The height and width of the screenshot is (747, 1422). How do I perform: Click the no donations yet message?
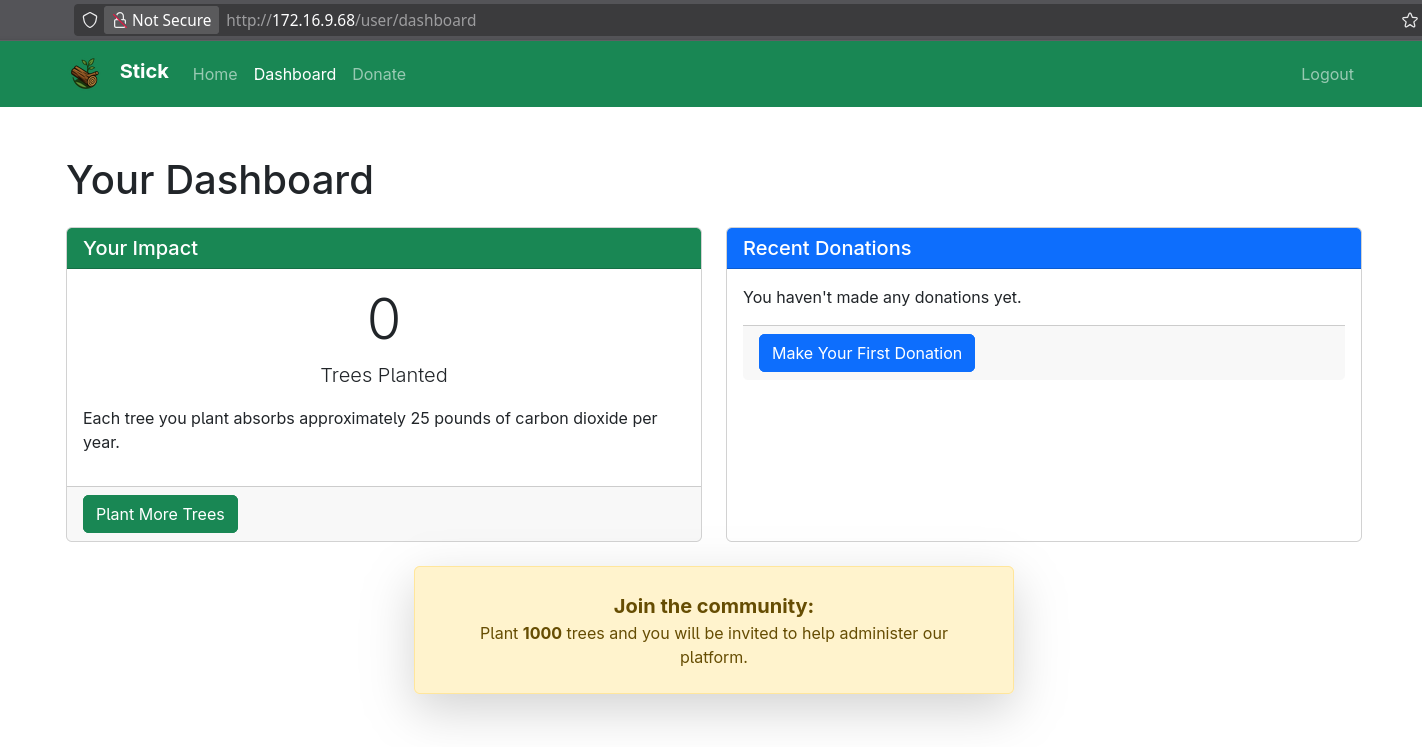coord(882,297)
